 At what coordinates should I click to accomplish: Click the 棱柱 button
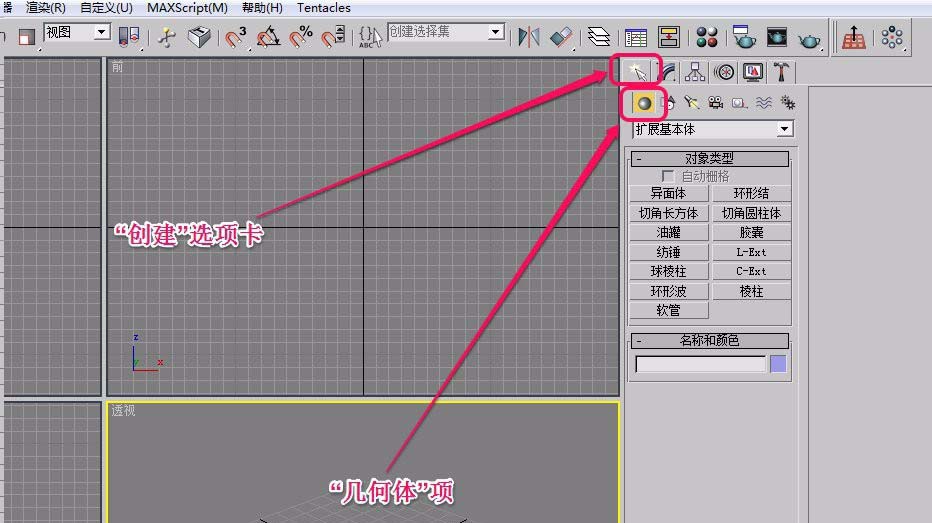(752, 291)
